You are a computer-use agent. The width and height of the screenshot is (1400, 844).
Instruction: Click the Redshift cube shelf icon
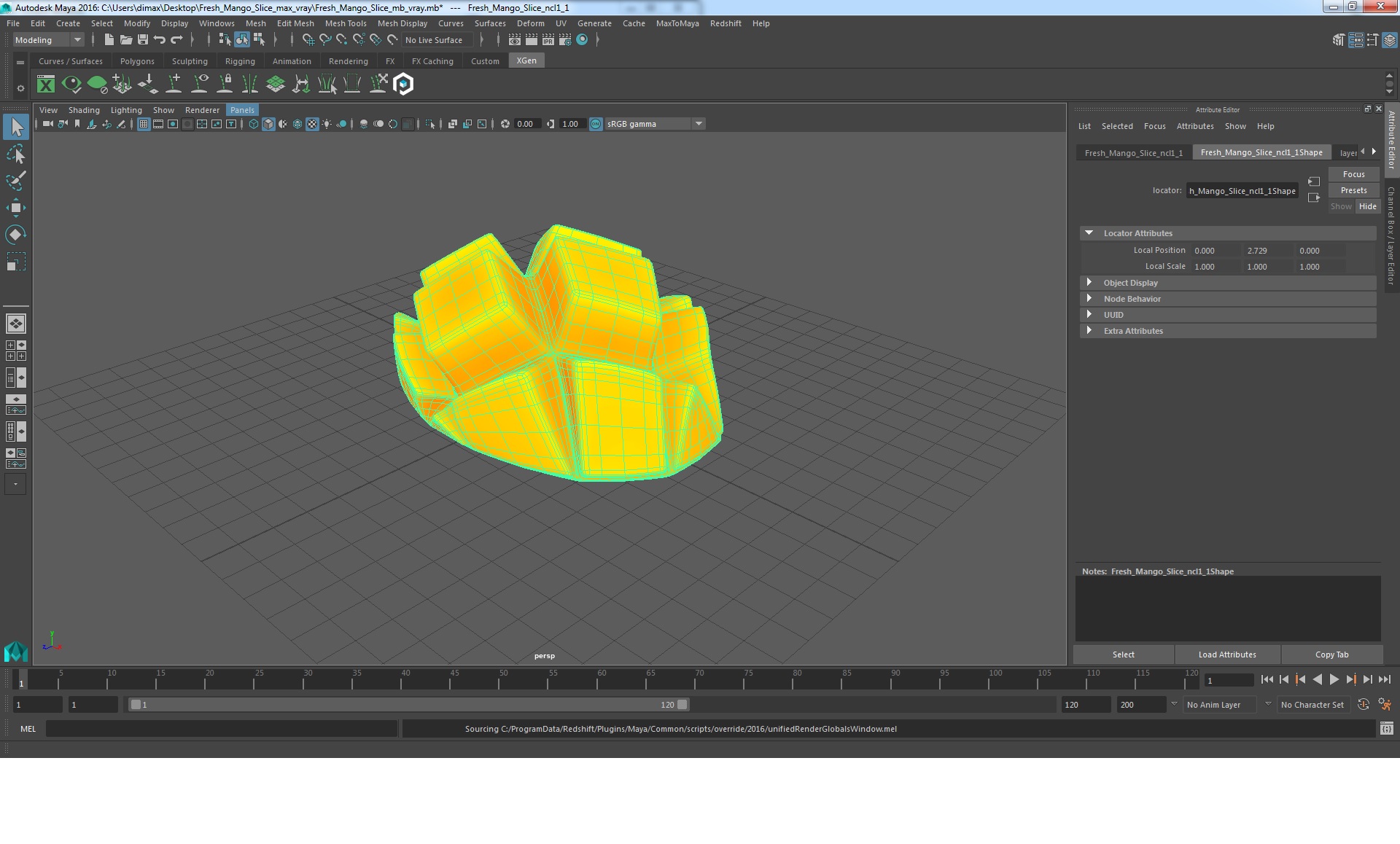point(403,85)
